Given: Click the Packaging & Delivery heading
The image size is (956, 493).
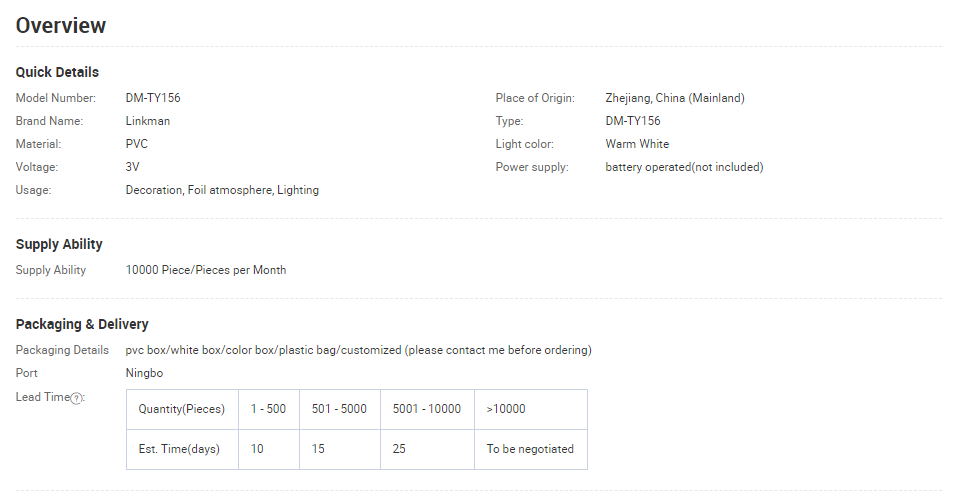Looking at the screenshot, I should [82, 324].
